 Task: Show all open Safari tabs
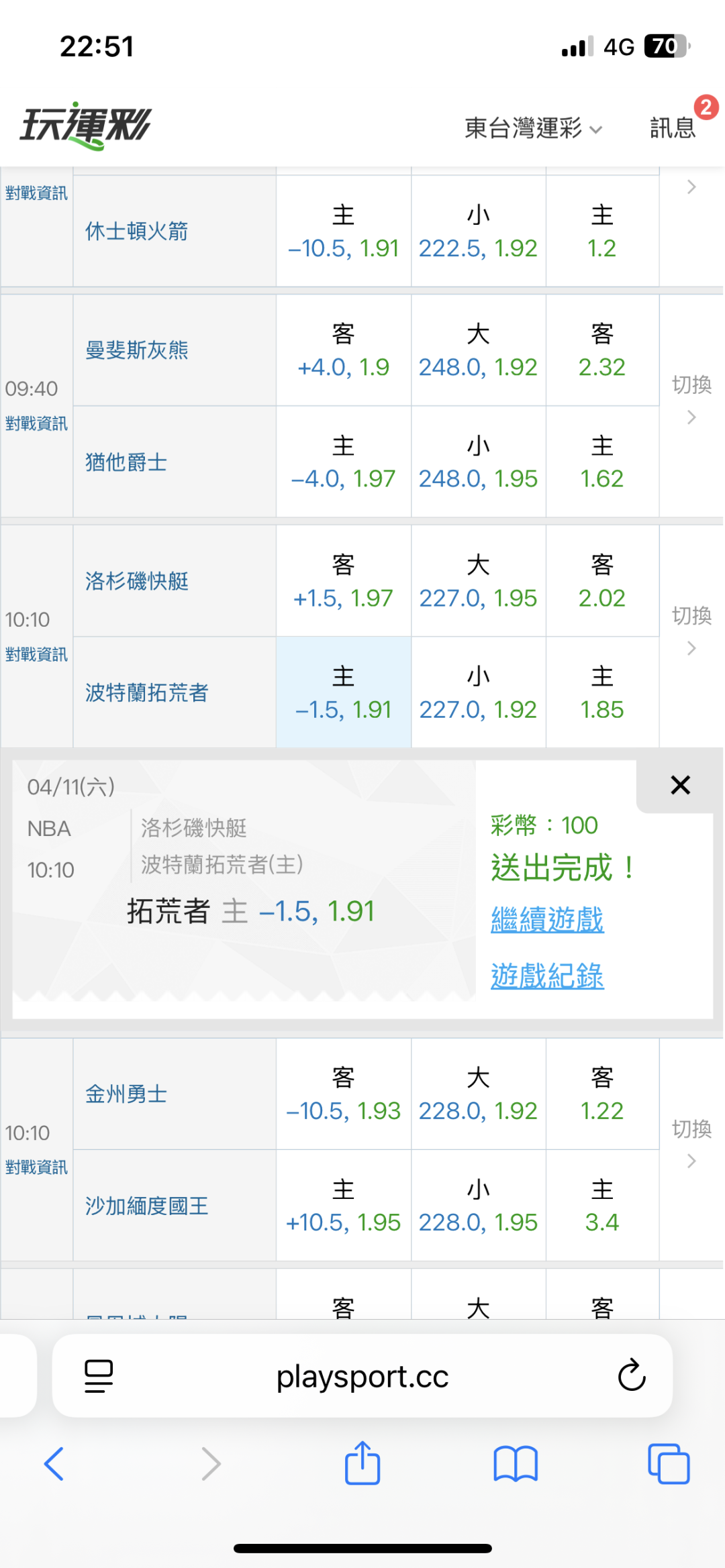668,1463
